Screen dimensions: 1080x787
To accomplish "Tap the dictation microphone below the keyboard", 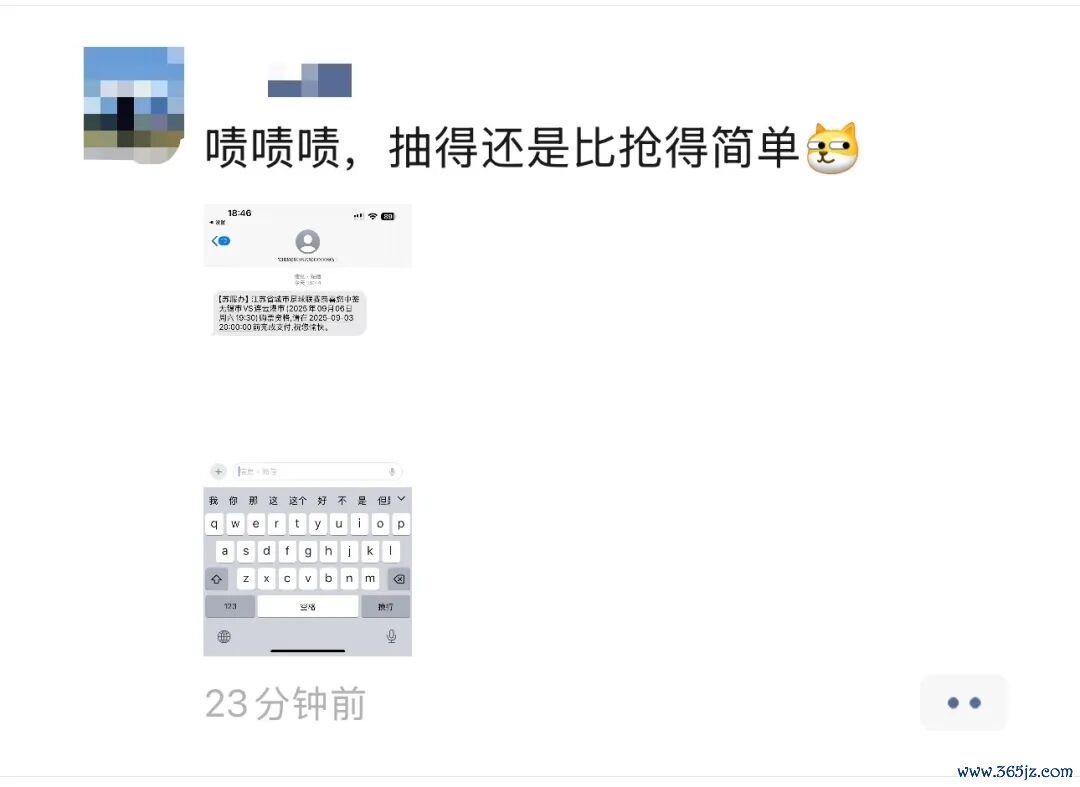I will [391, 636].
